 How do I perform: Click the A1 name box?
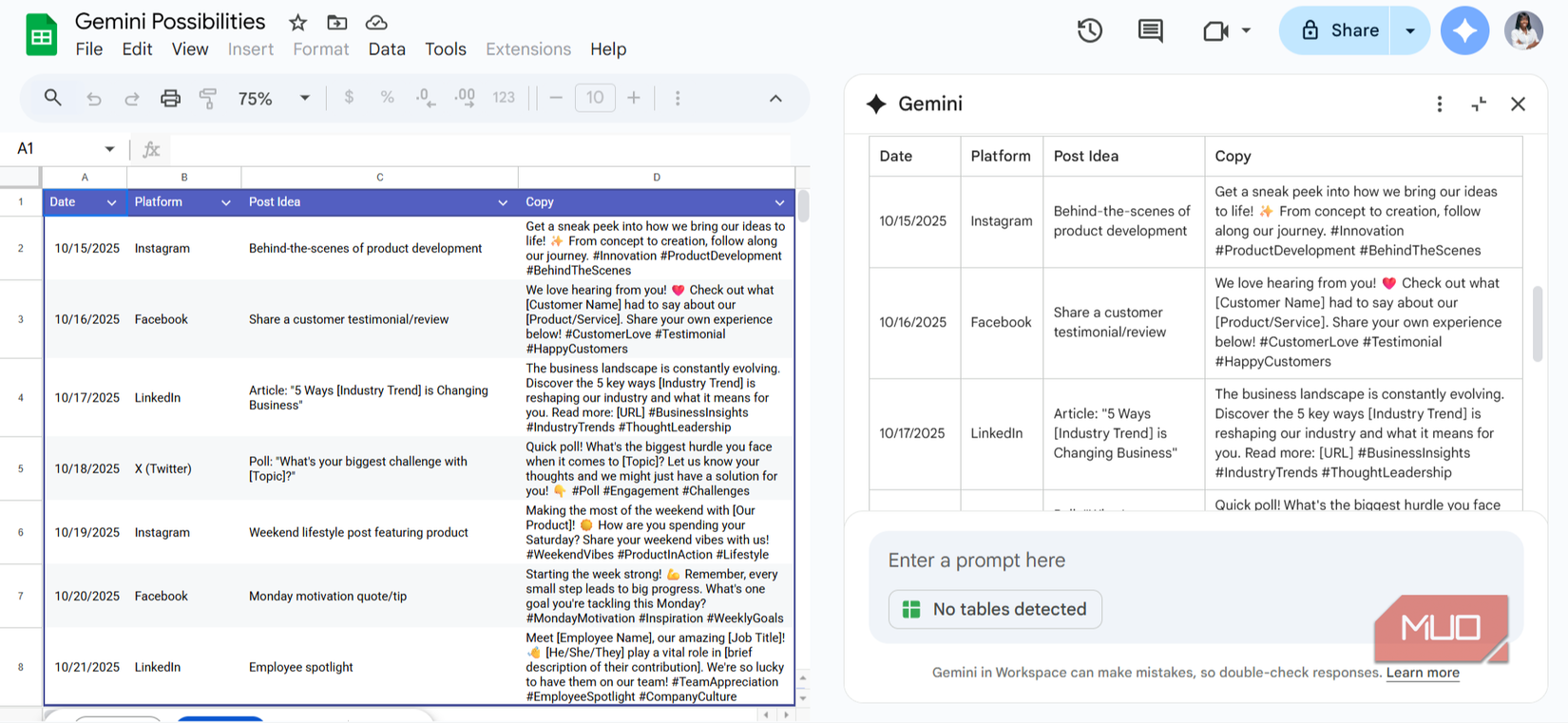[x=55, y=149]
